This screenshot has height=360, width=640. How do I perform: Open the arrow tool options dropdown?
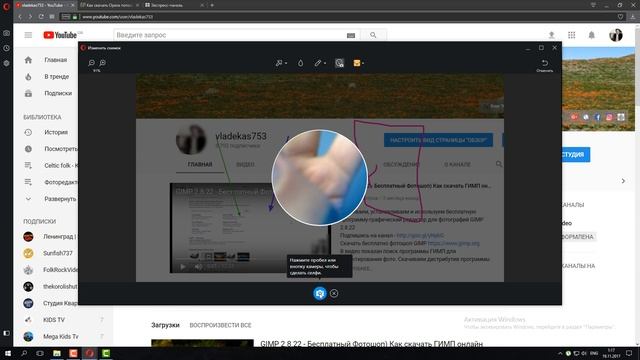[x=286, y=63]
